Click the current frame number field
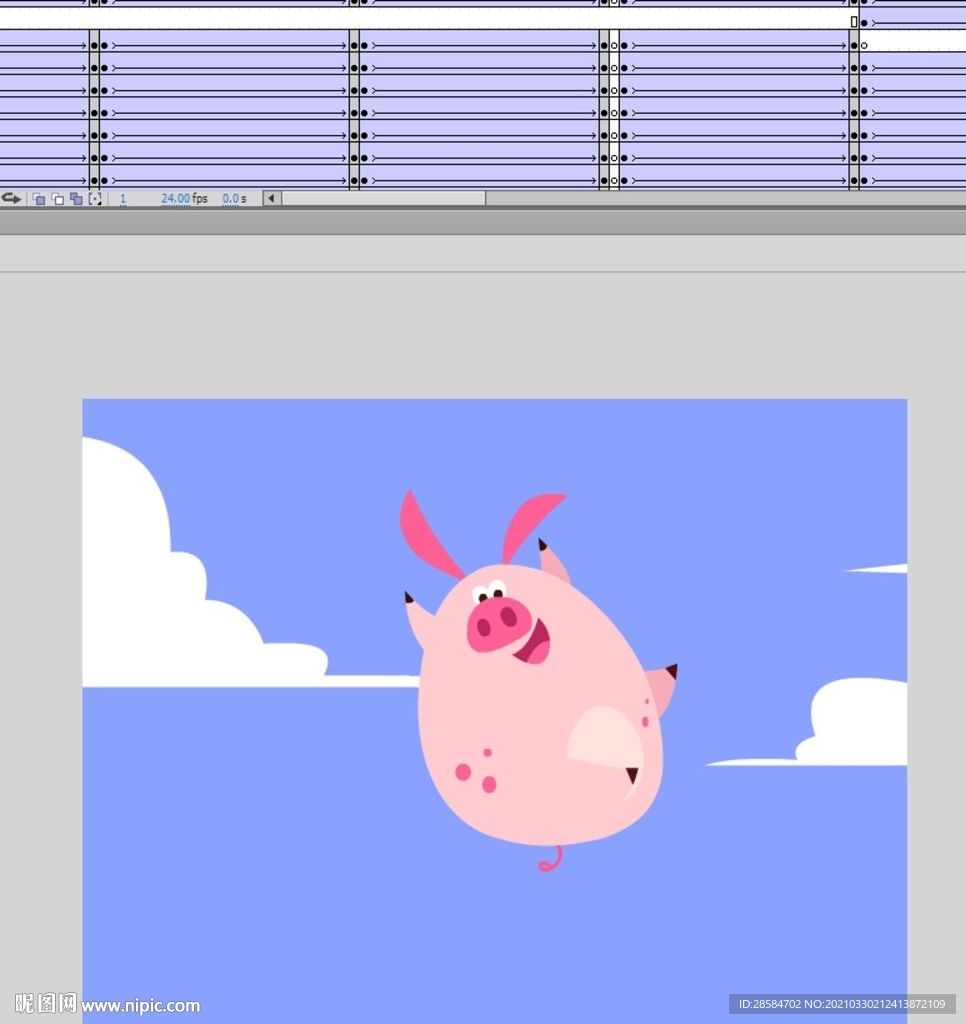 pyautogui.click(x=123, y=199)
